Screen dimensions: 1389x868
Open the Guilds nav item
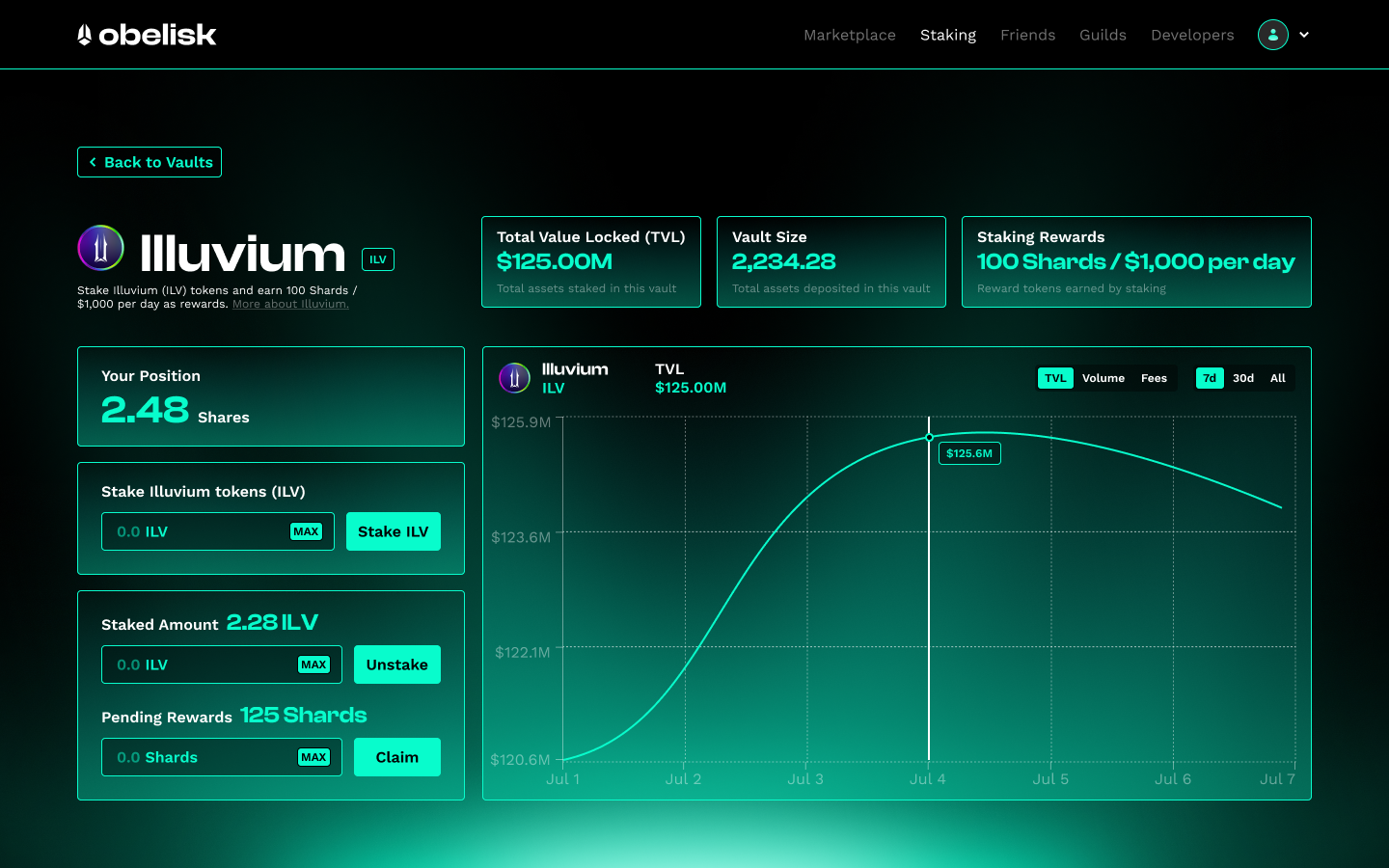(1103, 35)
